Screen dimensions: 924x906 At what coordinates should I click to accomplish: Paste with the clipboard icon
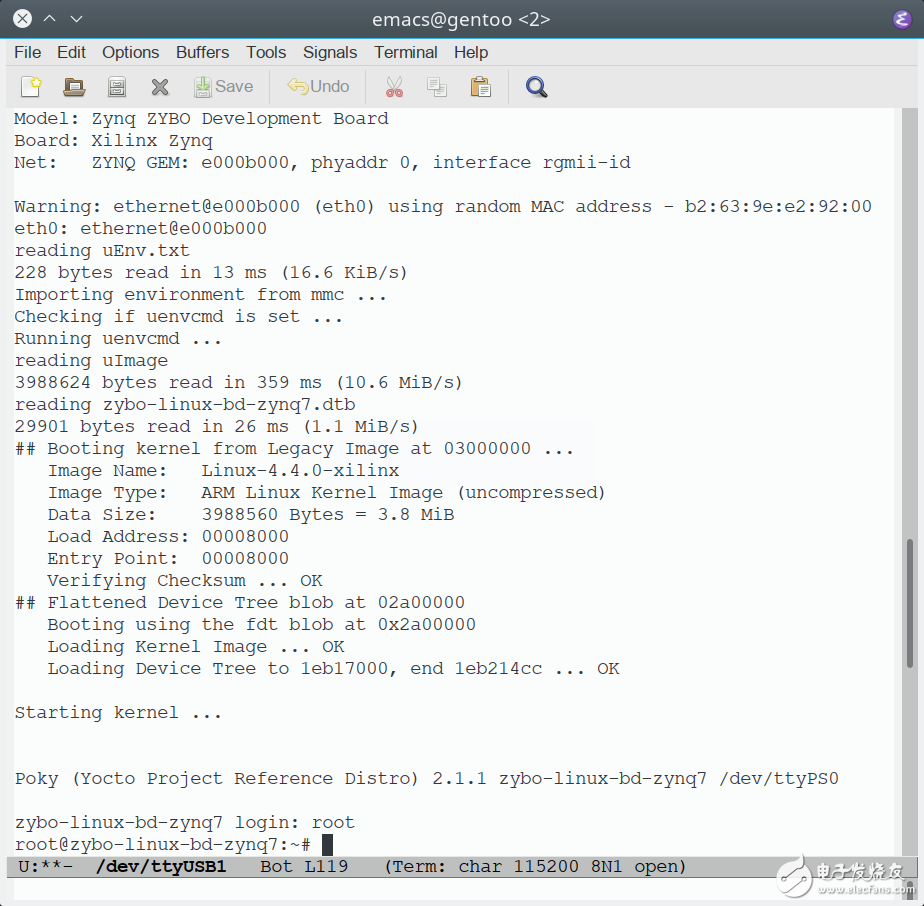[481, 87]
